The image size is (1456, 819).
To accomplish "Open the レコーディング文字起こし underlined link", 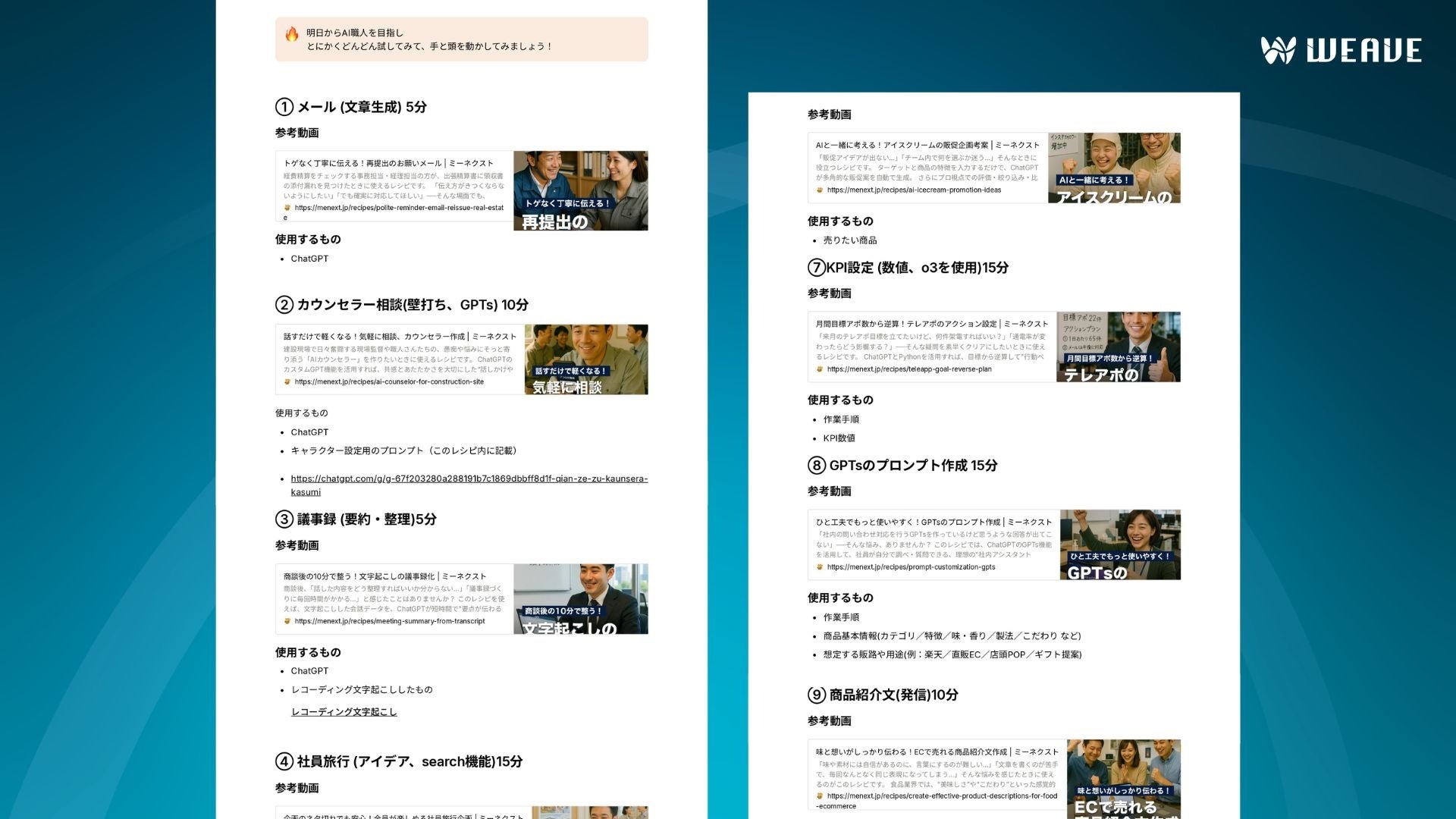I will [x=344, y=711].
